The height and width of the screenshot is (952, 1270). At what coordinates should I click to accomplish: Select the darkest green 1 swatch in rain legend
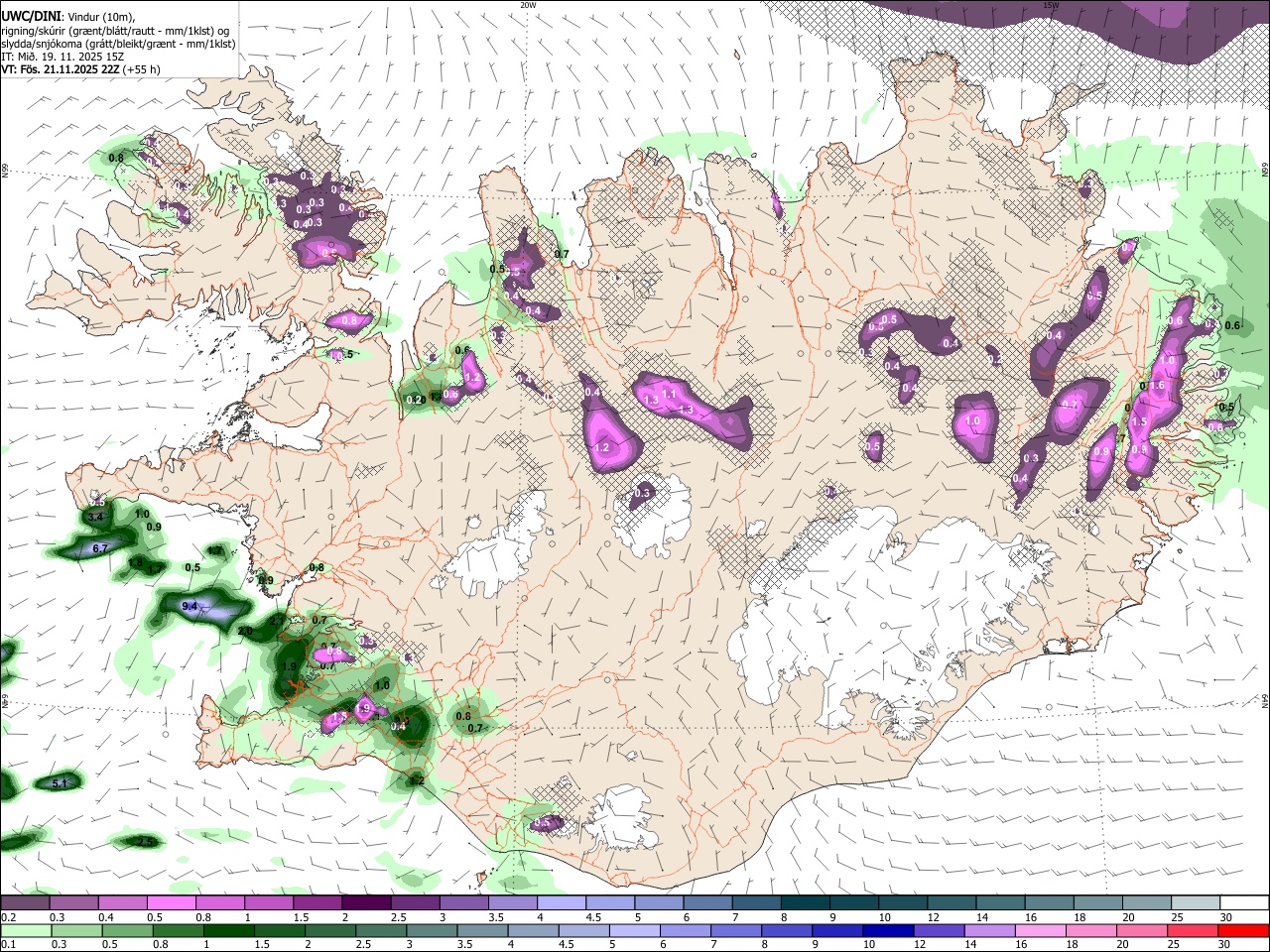click(x=229, y=931)
